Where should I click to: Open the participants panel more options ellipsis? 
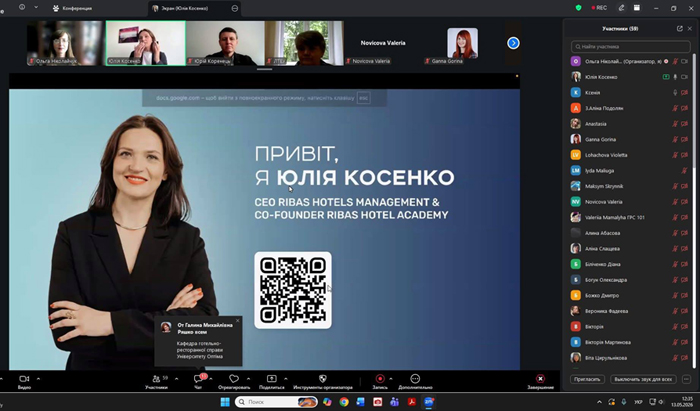(686, 379)
